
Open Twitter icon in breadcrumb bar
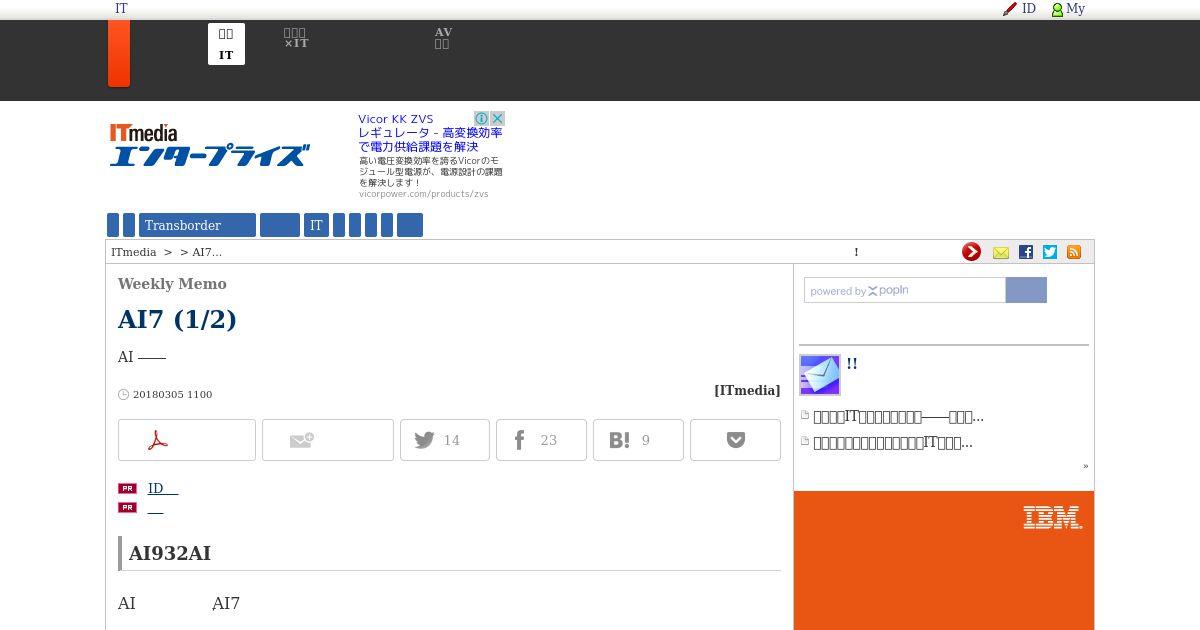coord(1049,252)
